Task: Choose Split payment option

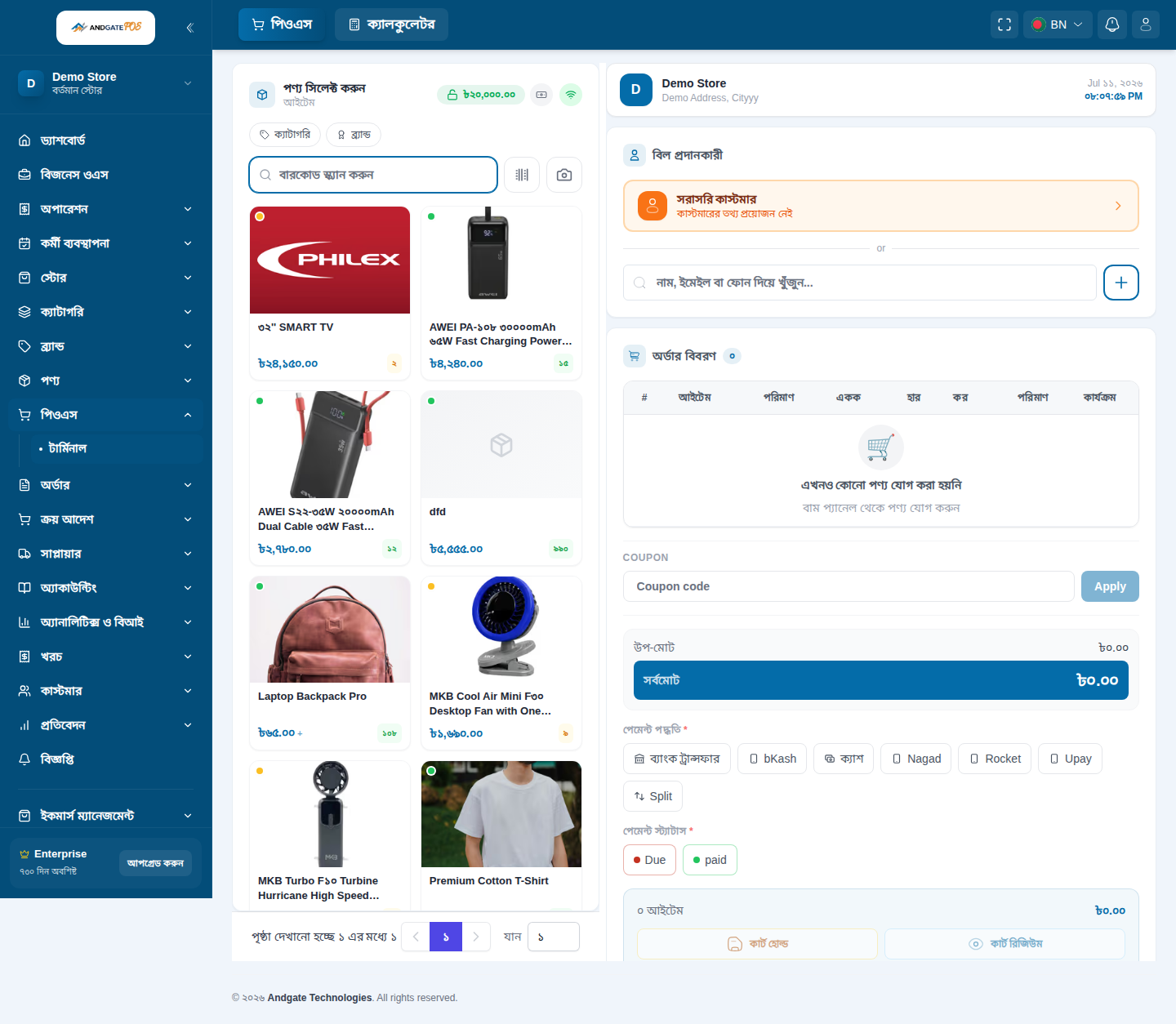Action: [x=653, y=796]
